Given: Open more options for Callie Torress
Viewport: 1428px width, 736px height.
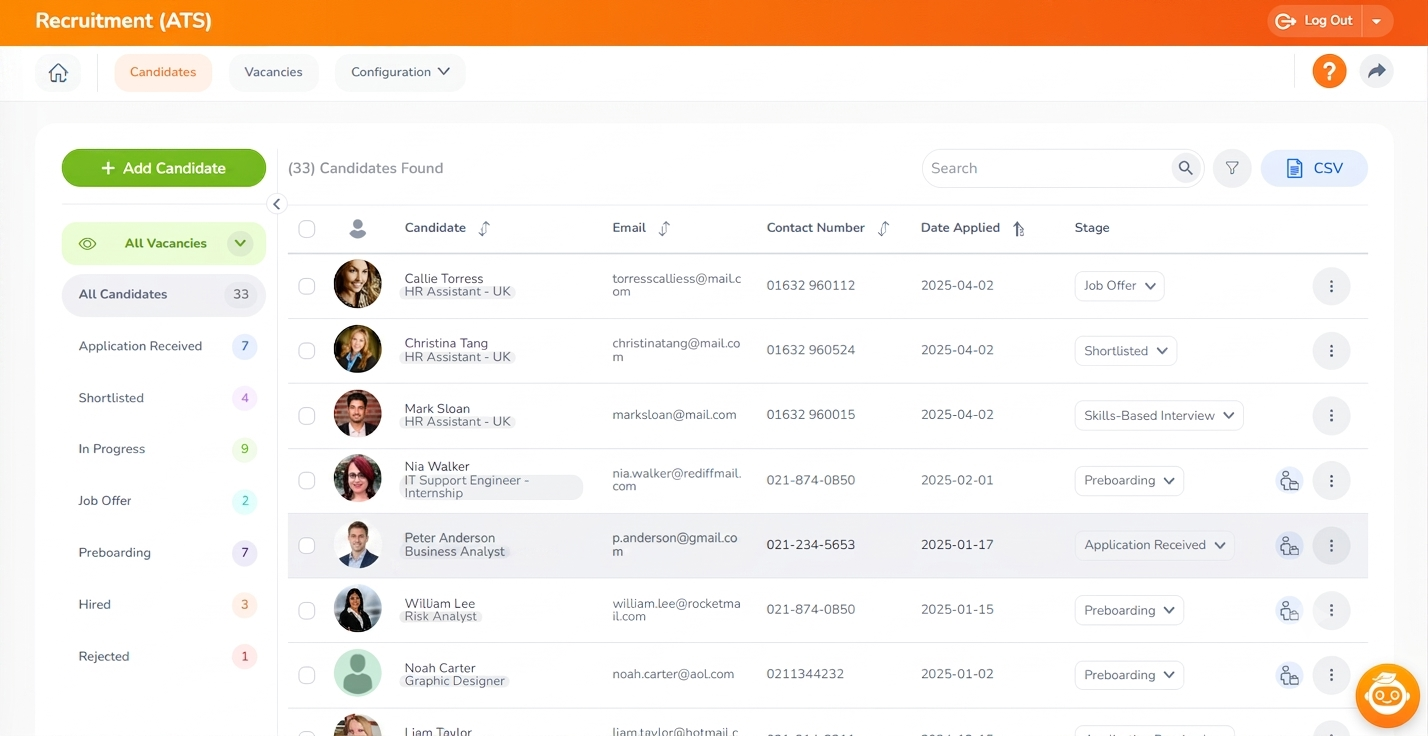Looking at the screenshot, I should (1331, 286).
